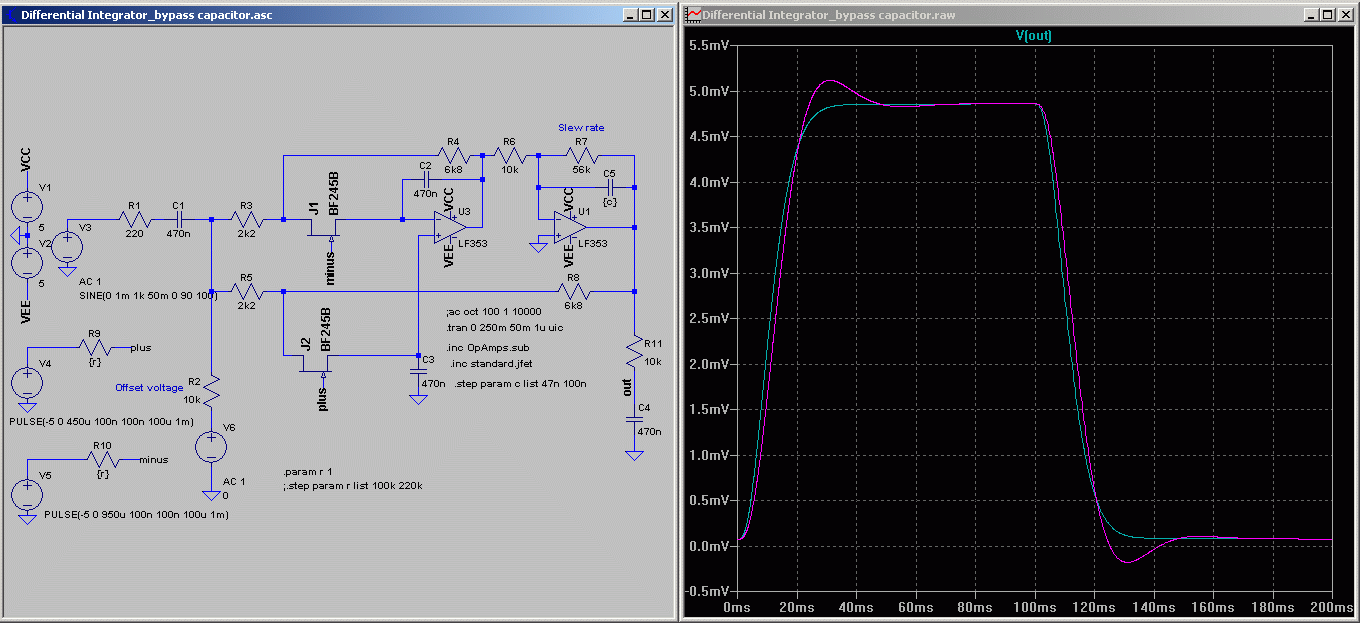Screen dimensions: 1360x623
Task: Click the R7 56k resistor
Action: [x=581, y=156]
